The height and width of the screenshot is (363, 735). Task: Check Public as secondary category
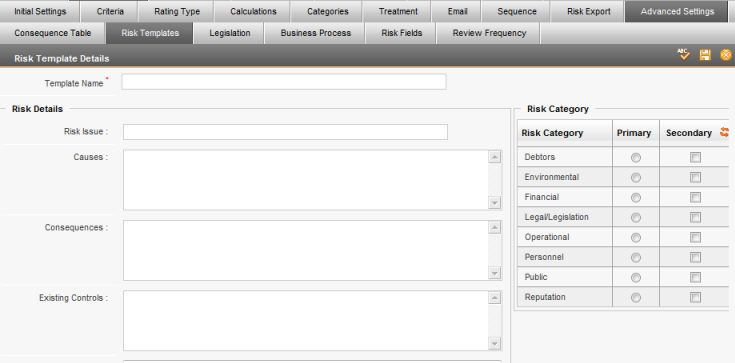[695, 277]
